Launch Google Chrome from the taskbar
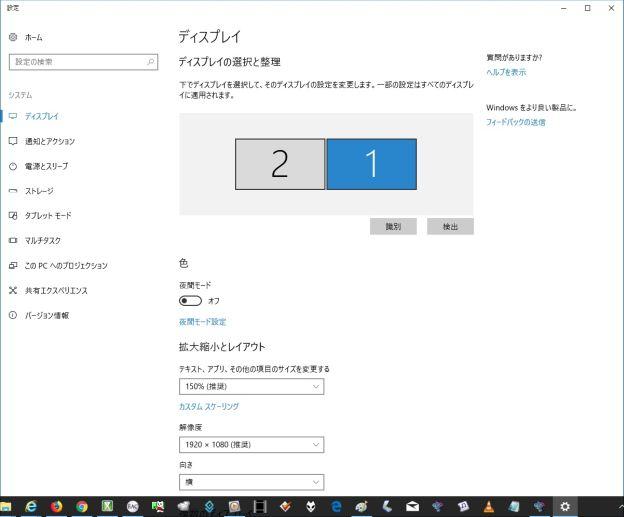Viewport: 624px width, 517px height. (82, 506)
